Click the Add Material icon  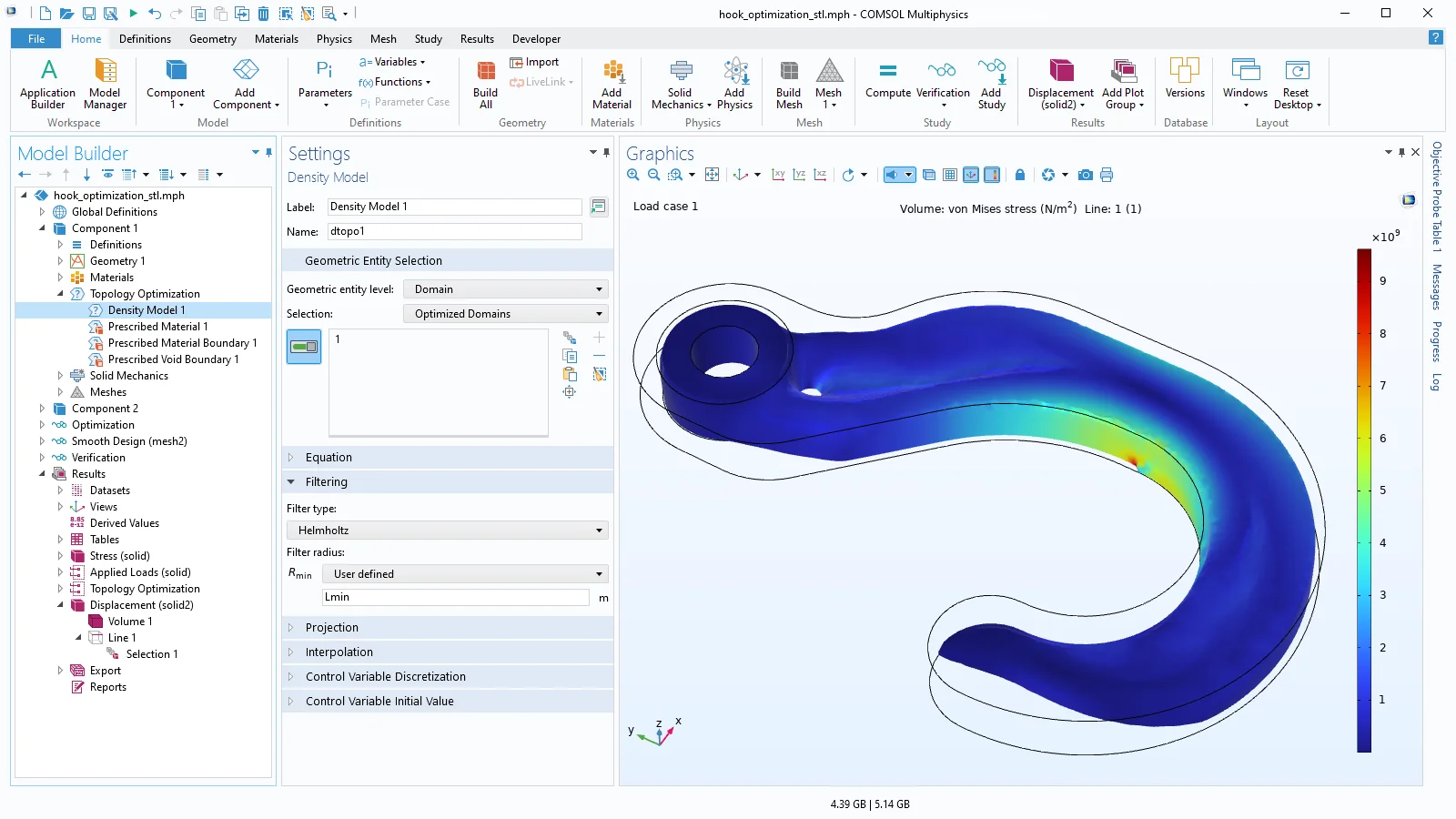tap(612, 84)
